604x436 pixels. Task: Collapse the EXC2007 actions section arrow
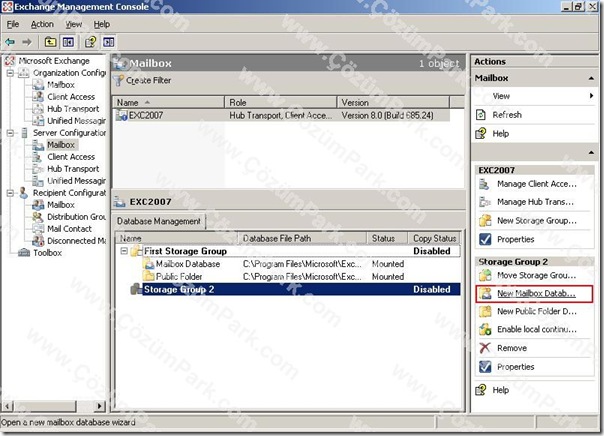[591, 153]
